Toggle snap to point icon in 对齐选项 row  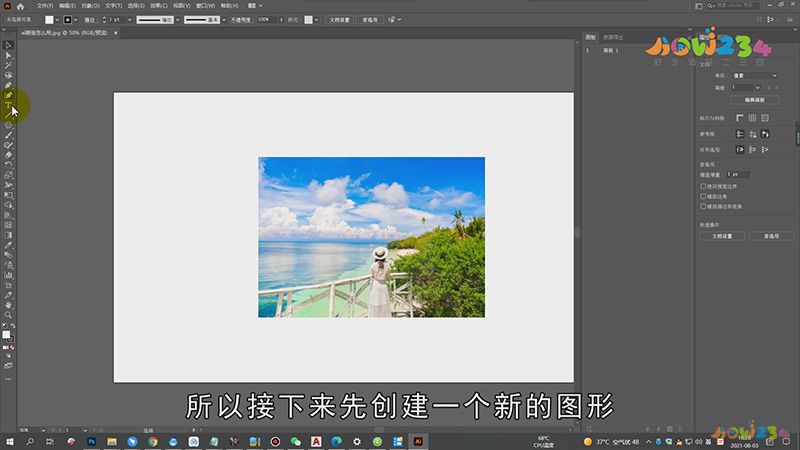click(740, 149)
